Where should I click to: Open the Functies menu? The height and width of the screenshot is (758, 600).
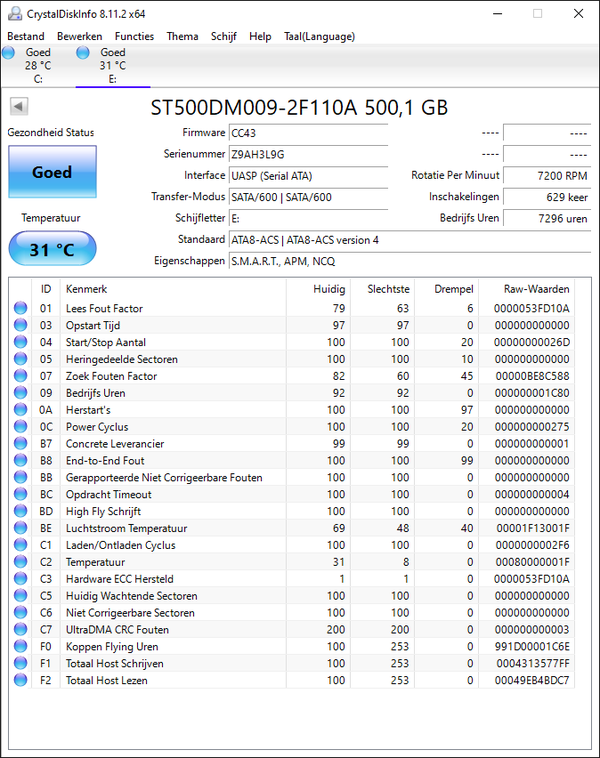[134, 36]
